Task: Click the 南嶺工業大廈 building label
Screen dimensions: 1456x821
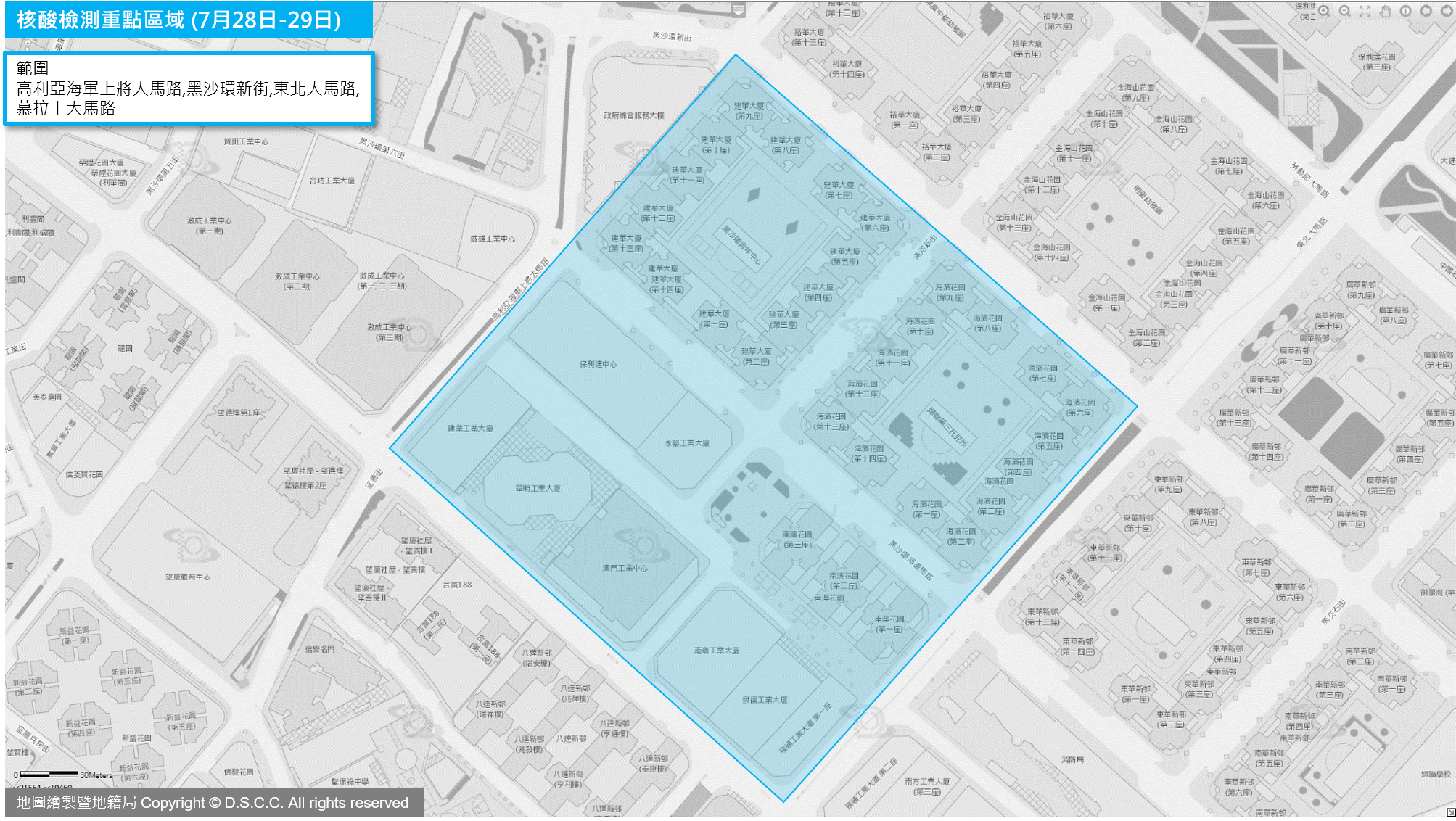Action: [x=716, y=651]
